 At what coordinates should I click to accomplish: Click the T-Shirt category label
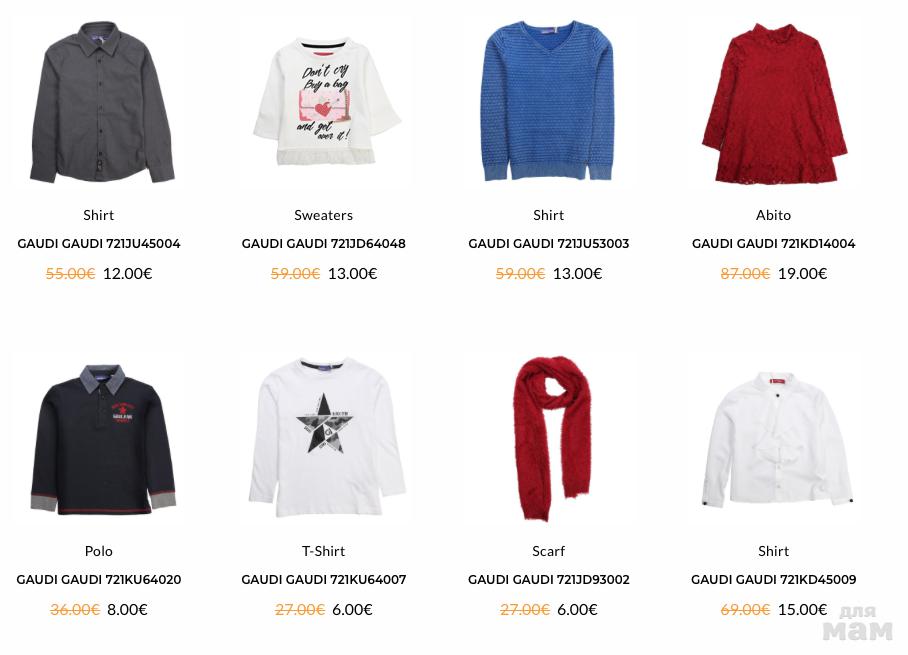point(324,551)
